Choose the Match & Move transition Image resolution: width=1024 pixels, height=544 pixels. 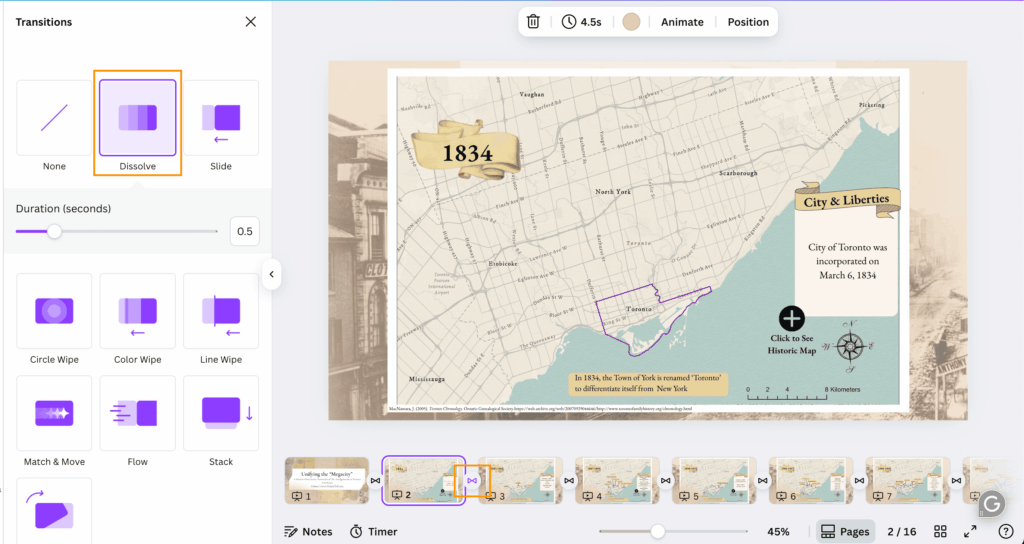(x=54, y=413)
